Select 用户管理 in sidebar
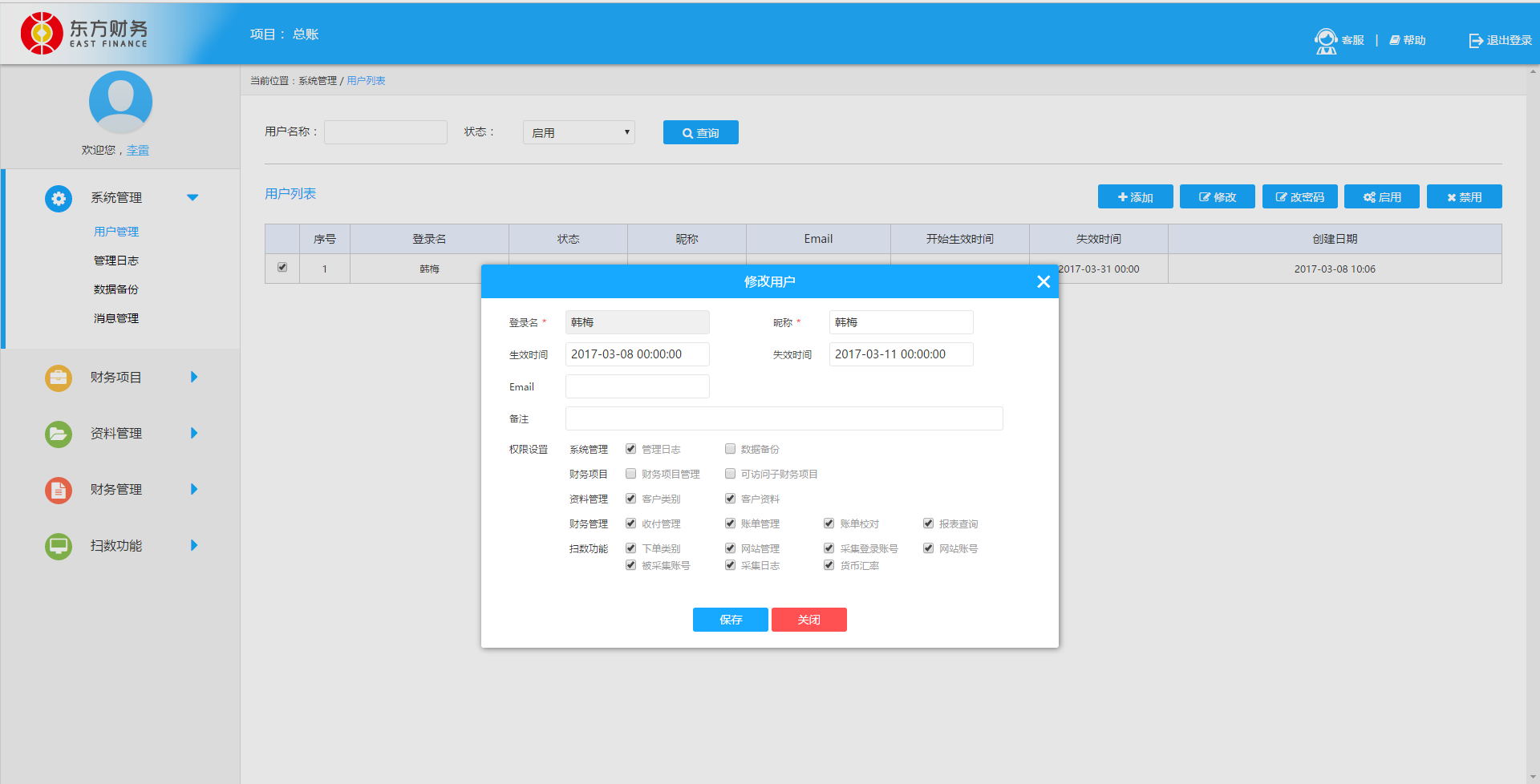This screenshot has height=784, width=1540. point(116,232)
